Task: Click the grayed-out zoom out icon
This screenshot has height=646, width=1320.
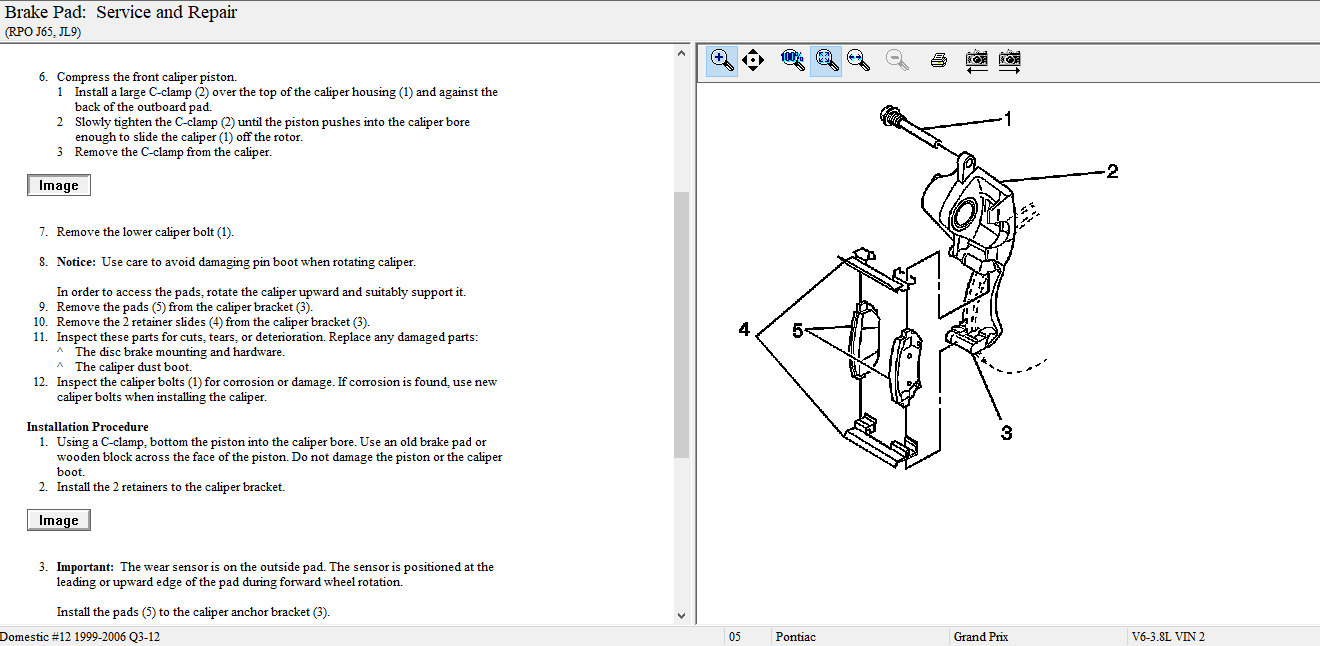Action: (x=897, y=60)
